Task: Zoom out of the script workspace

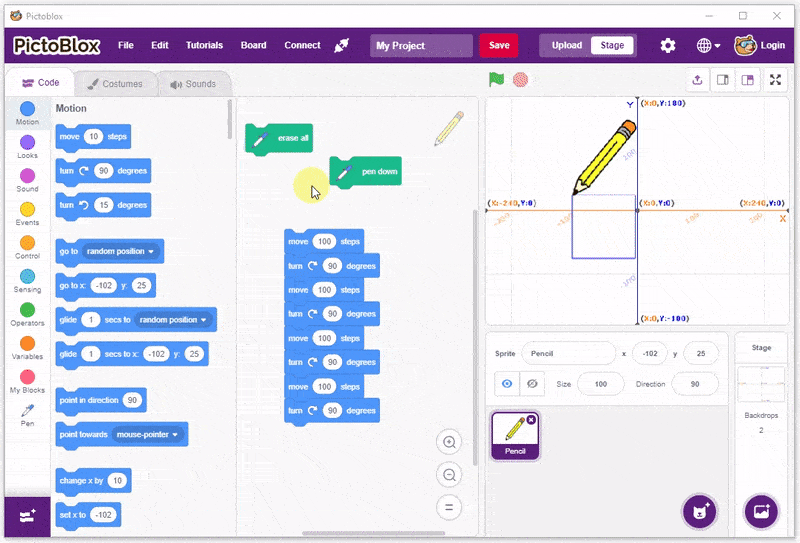Action: [449, 475]
